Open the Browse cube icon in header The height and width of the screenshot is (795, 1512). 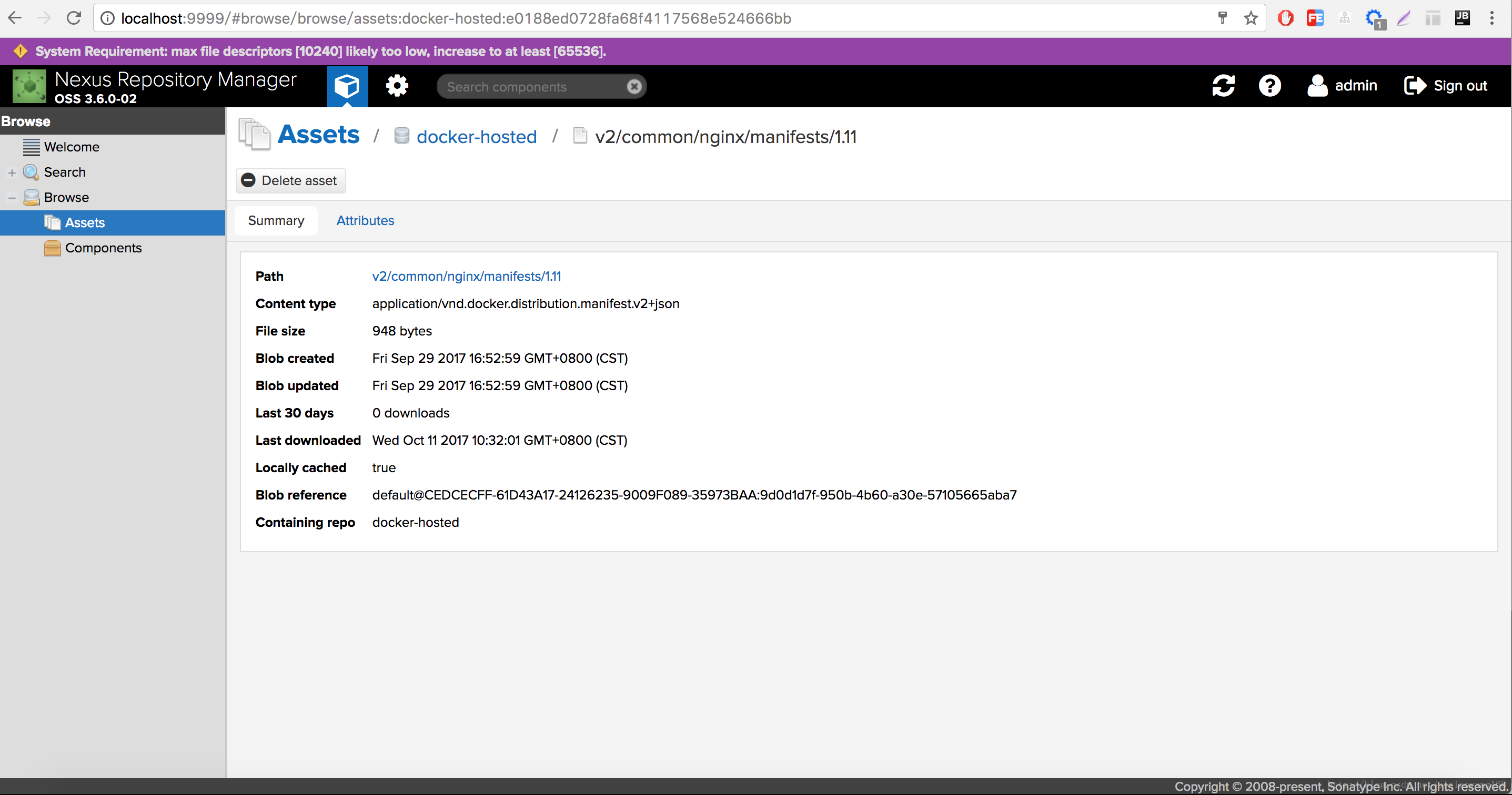347,86
